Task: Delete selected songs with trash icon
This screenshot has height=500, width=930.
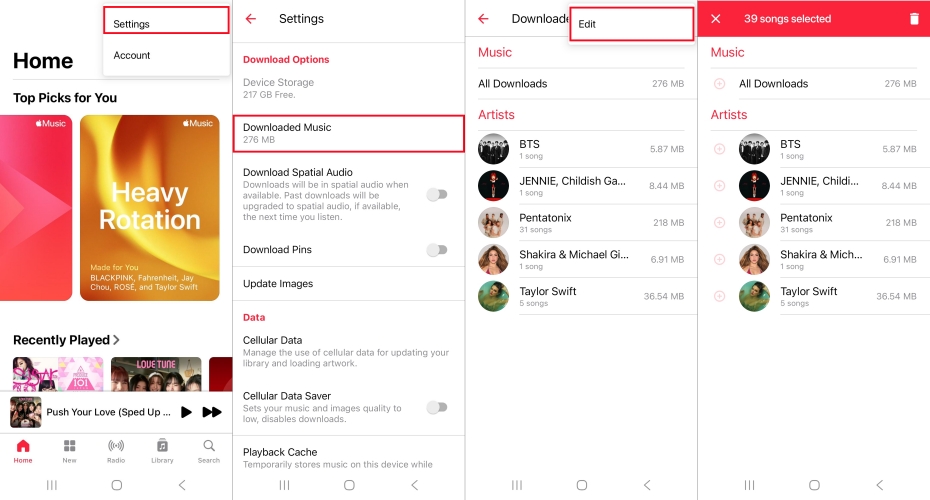Action: pyautogui.click(x=914, y=19)
